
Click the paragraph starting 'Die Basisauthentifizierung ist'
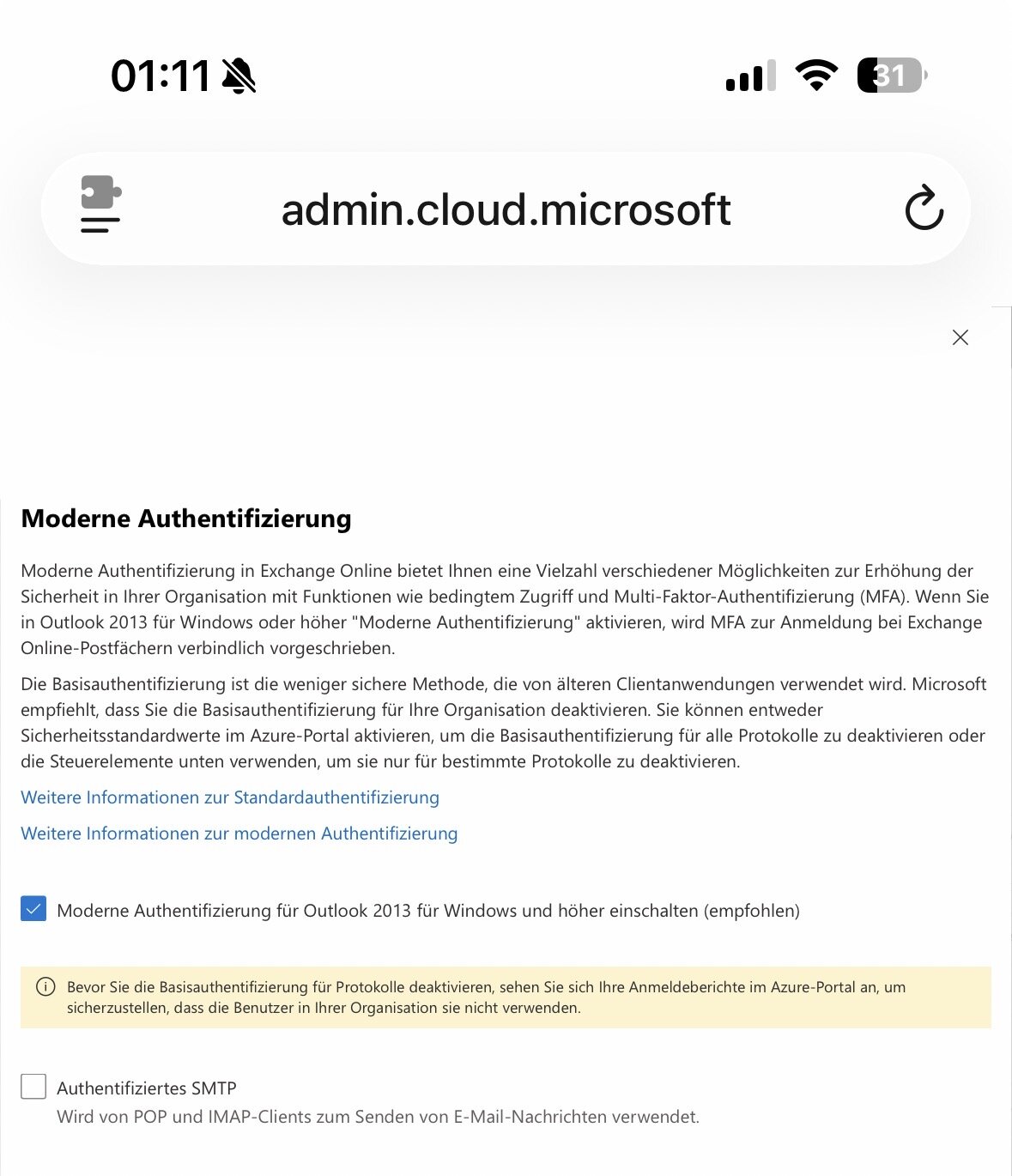coord(503,723)
